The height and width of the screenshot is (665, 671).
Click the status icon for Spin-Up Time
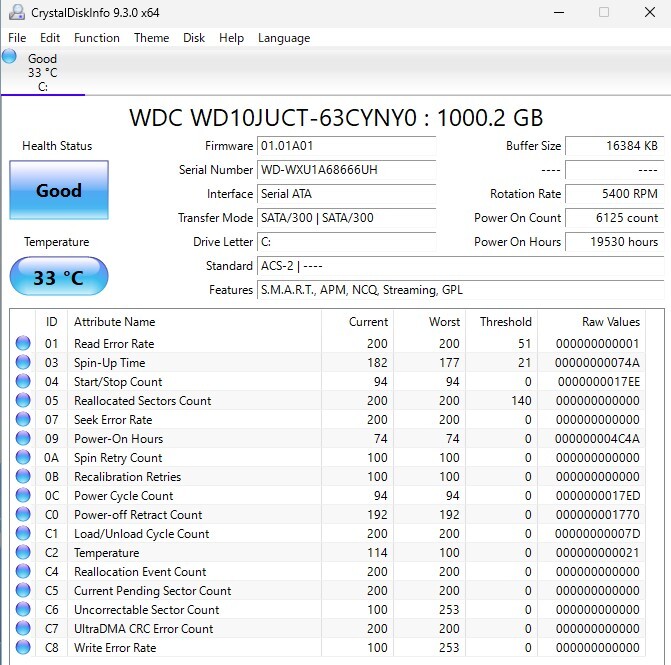pyautogui.click(x=23, y=362)
